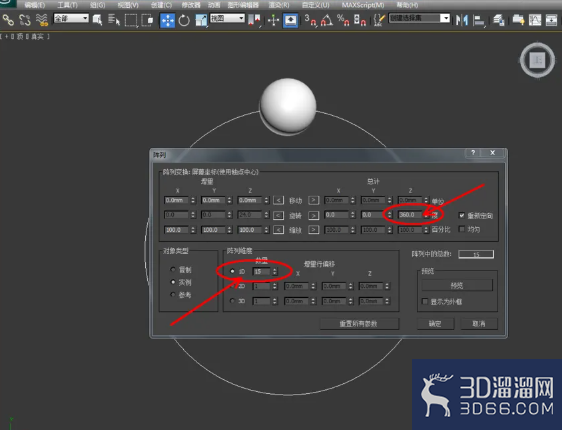
Task: Open the 渲染(R) menu
Action: [279, 5]
